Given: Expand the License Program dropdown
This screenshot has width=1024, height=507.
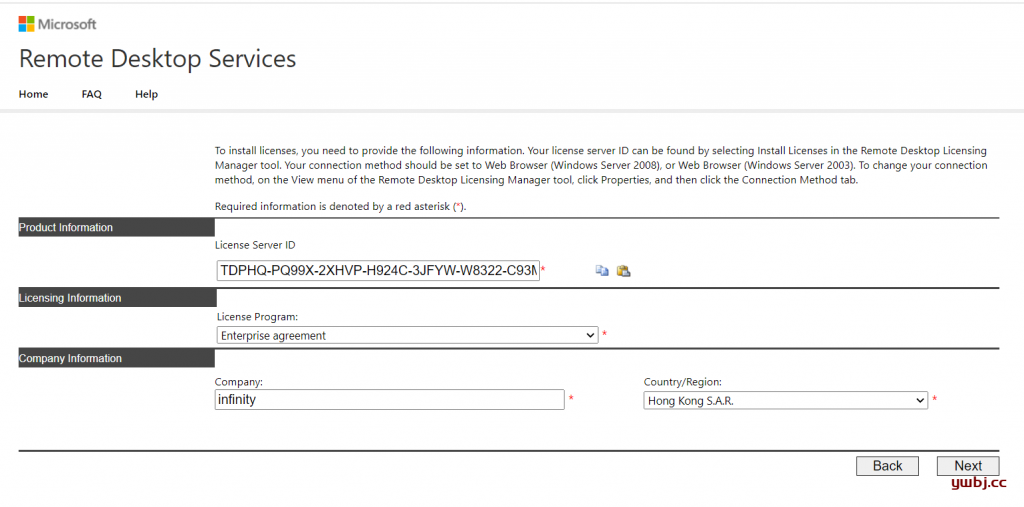Looking at the screenshot, I should [x=408, y=336].
